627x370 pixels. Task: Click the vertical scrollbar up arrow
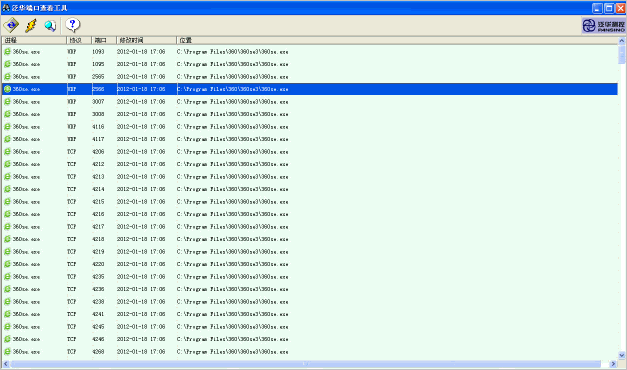click(622, 40)
